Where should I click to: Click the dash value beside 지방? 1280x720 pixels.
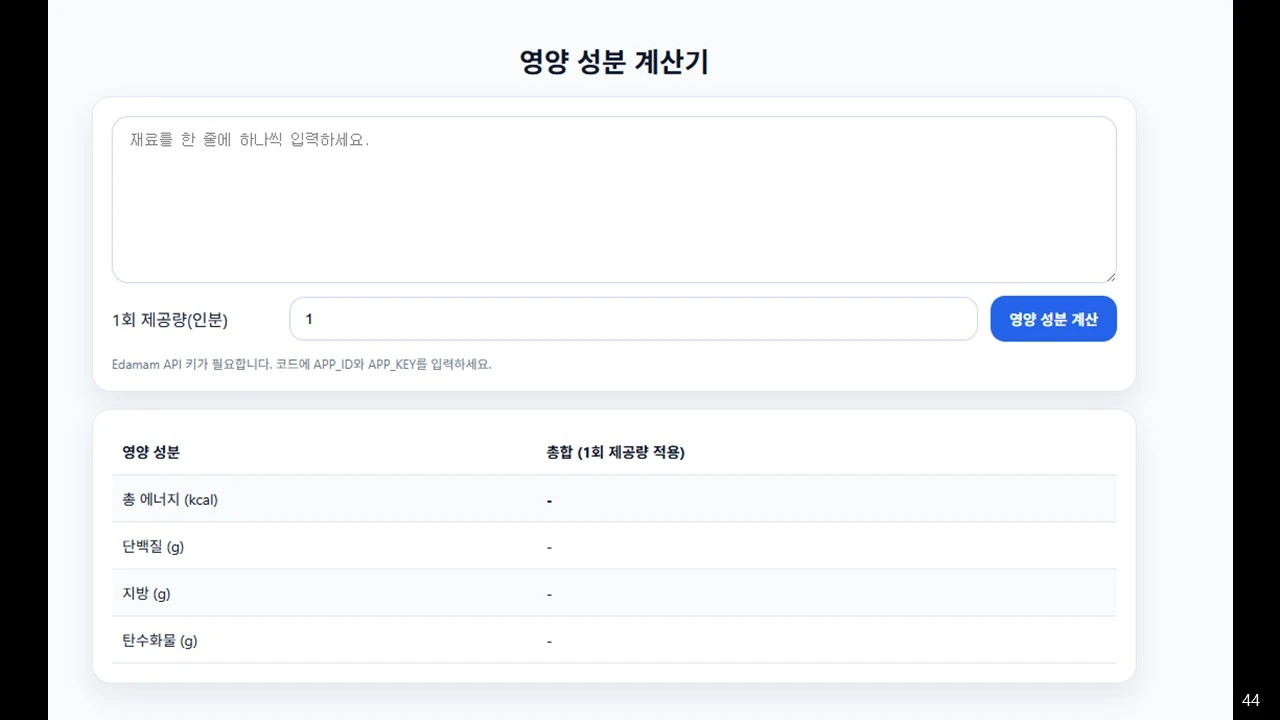(x=548, y=593)
